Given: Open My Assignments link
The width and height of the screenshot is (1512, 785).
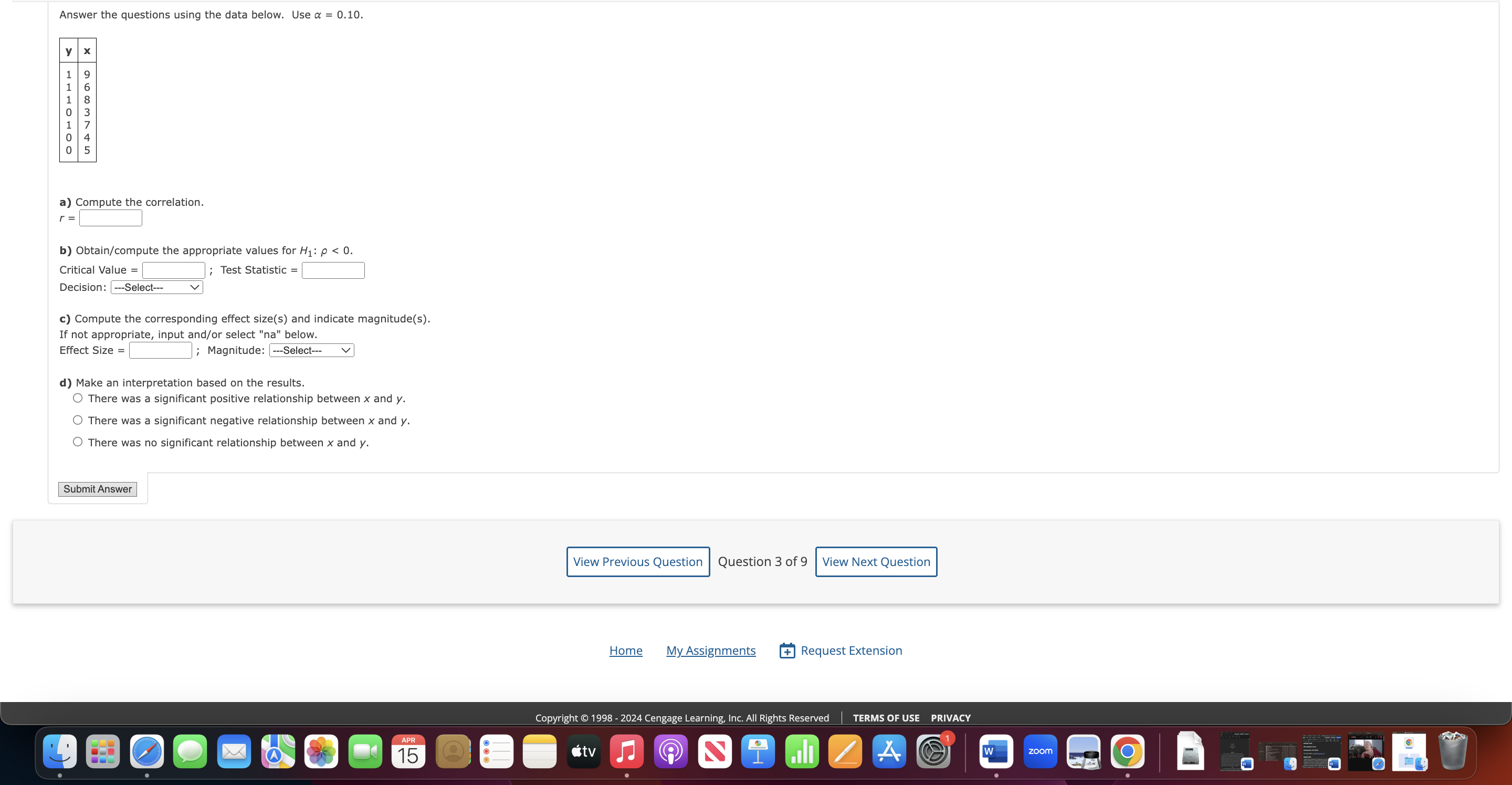Looking at the screenshot, I should 710,651.
